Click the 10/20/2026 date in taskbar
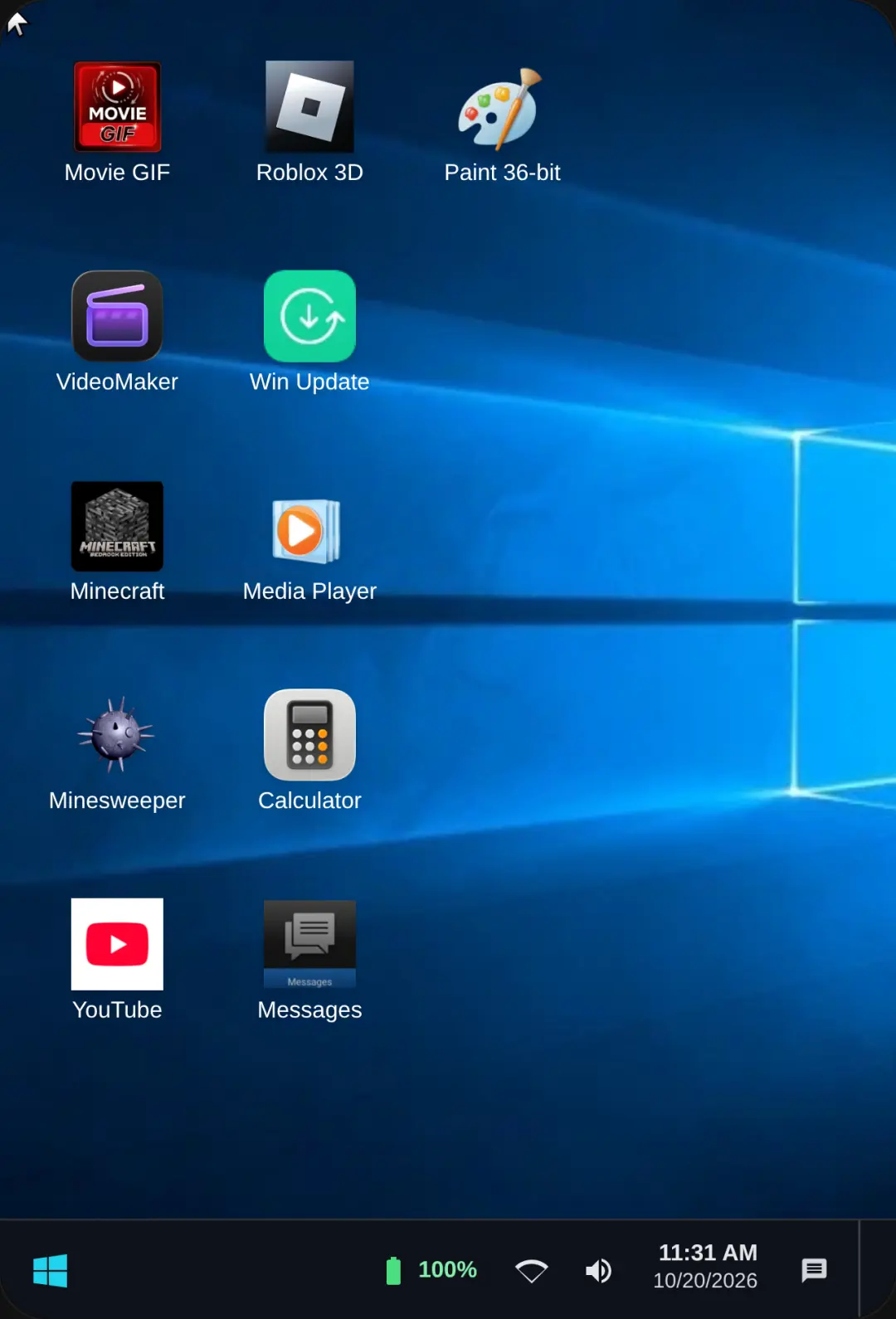This screenshot has width=896, height=1319. (705, 1281)
